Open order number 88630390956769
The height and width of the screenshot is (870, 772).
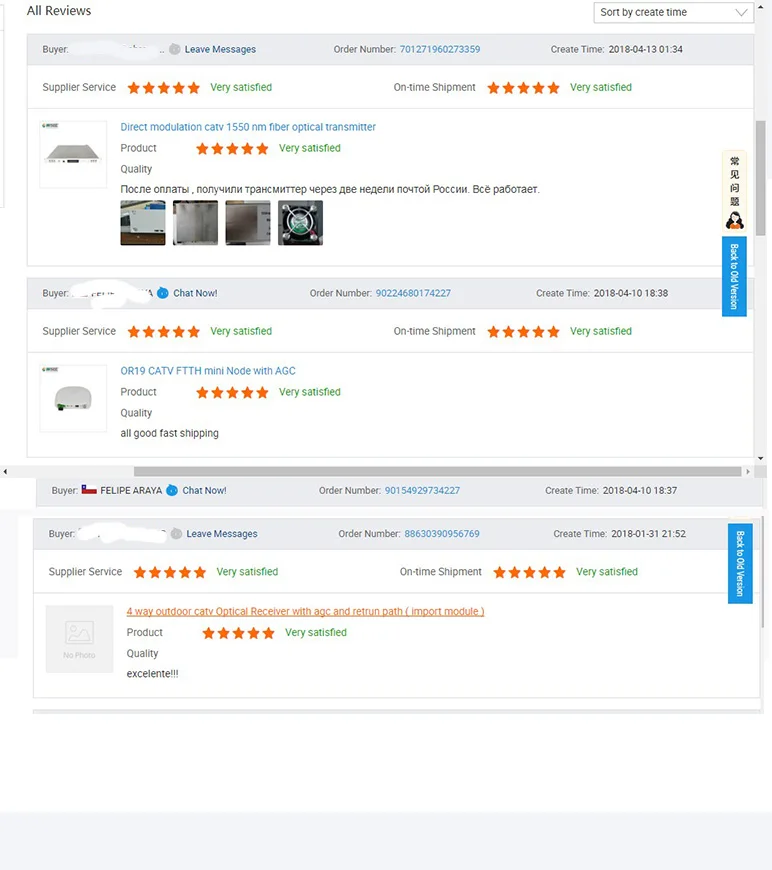coord(442,534)
